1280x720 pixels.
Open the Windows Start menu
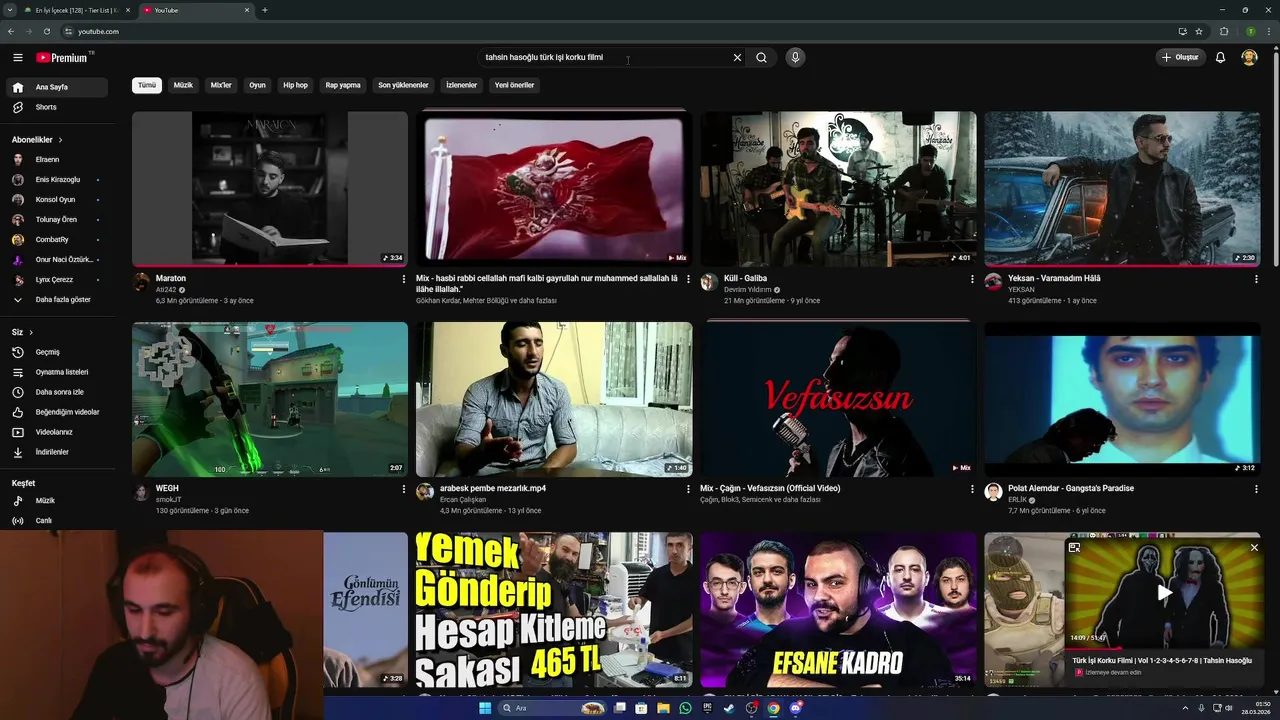485,708
